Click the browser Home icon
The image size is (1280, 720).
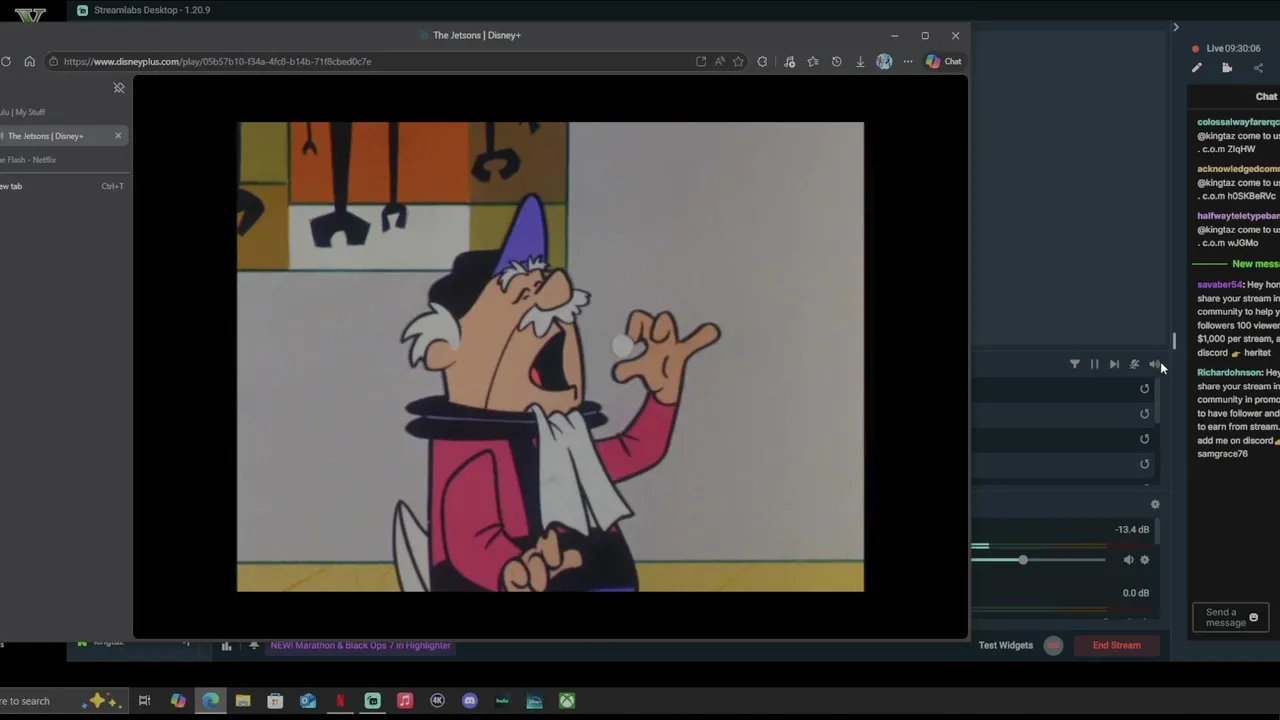point(29,61)
